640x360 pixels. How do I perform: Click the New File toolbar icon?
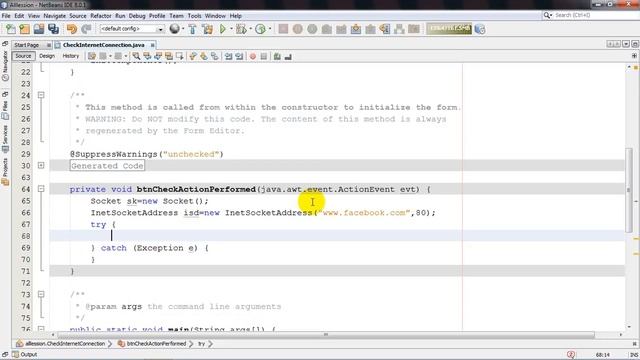tap(10, 29)
